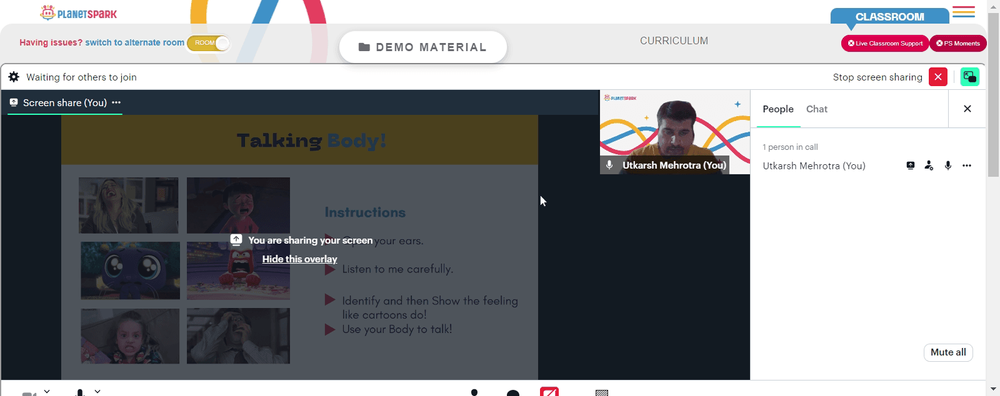Click the green picture-in-picture layout icon

970,77
